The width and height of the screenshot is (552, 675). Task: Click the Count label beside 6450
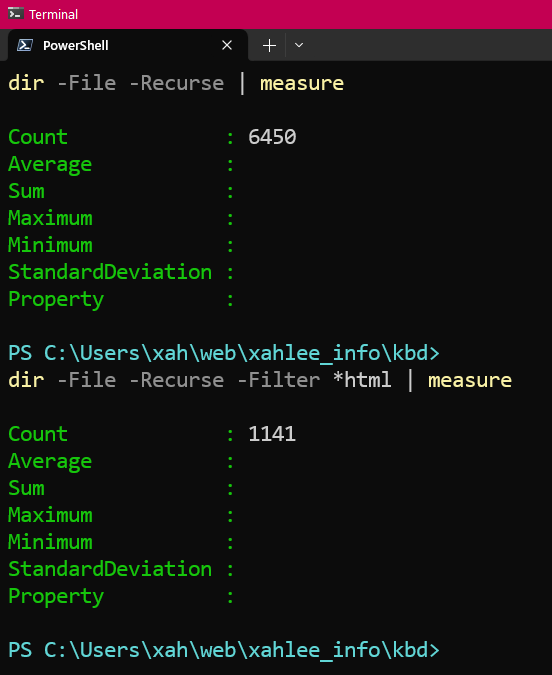click(38, 137)
